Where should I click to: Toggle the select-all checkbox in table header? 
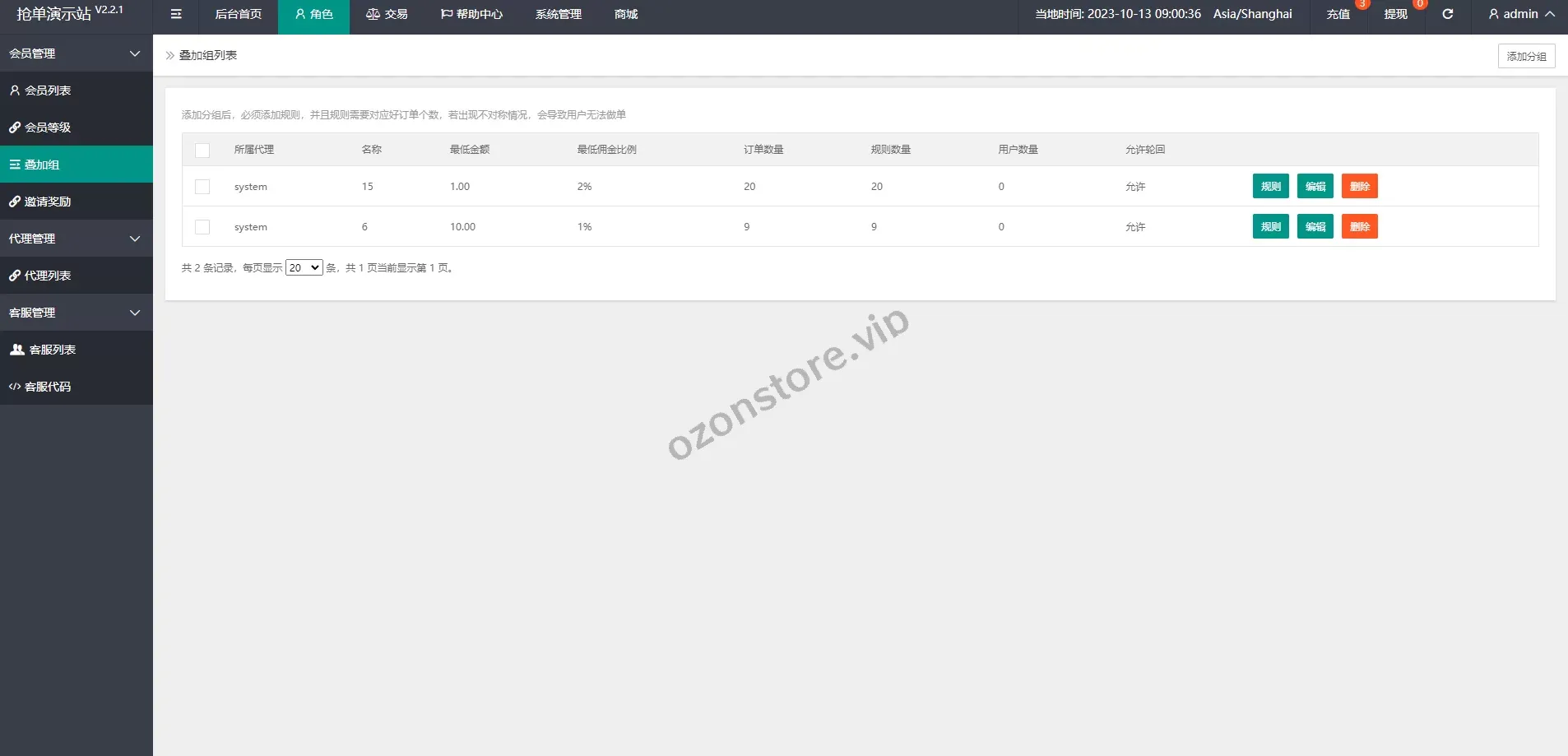click(x=202, y=150)
